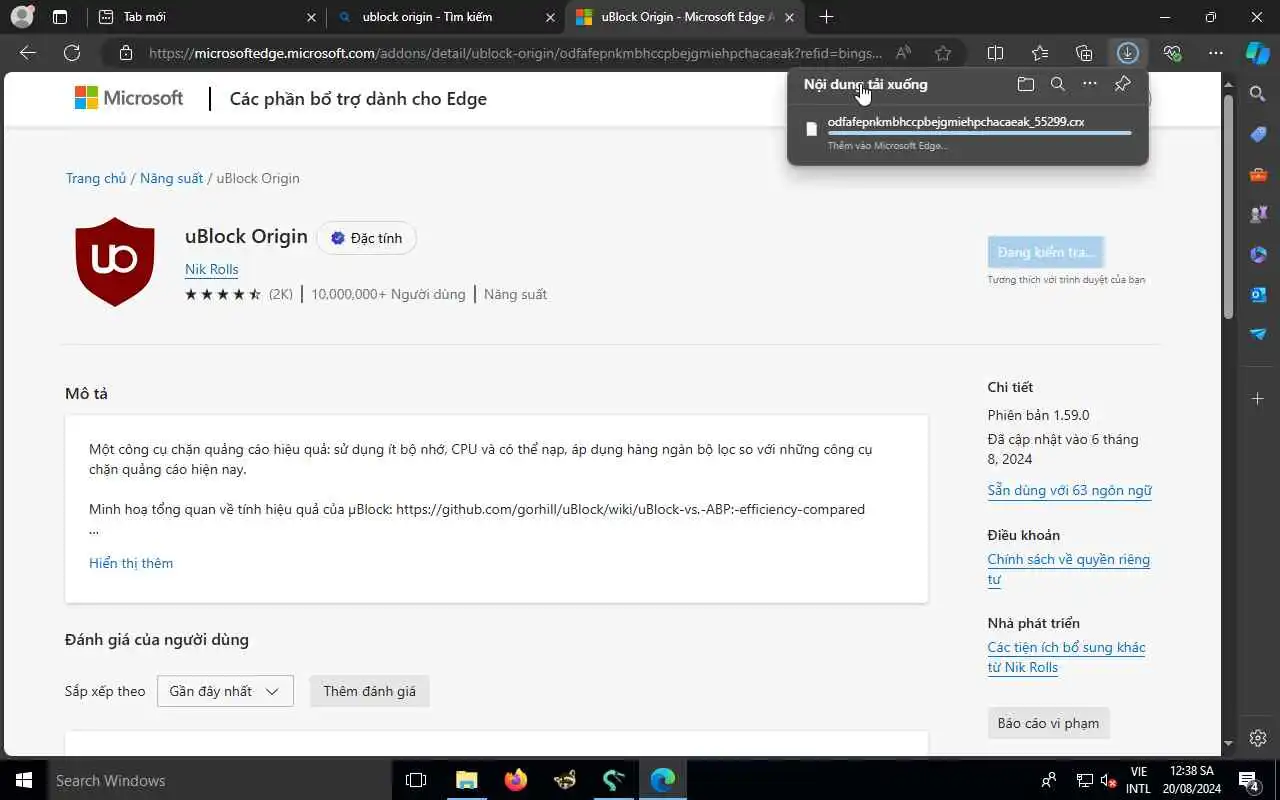
Task: Open more options in downloads popup
Action: coord(1090,84)
